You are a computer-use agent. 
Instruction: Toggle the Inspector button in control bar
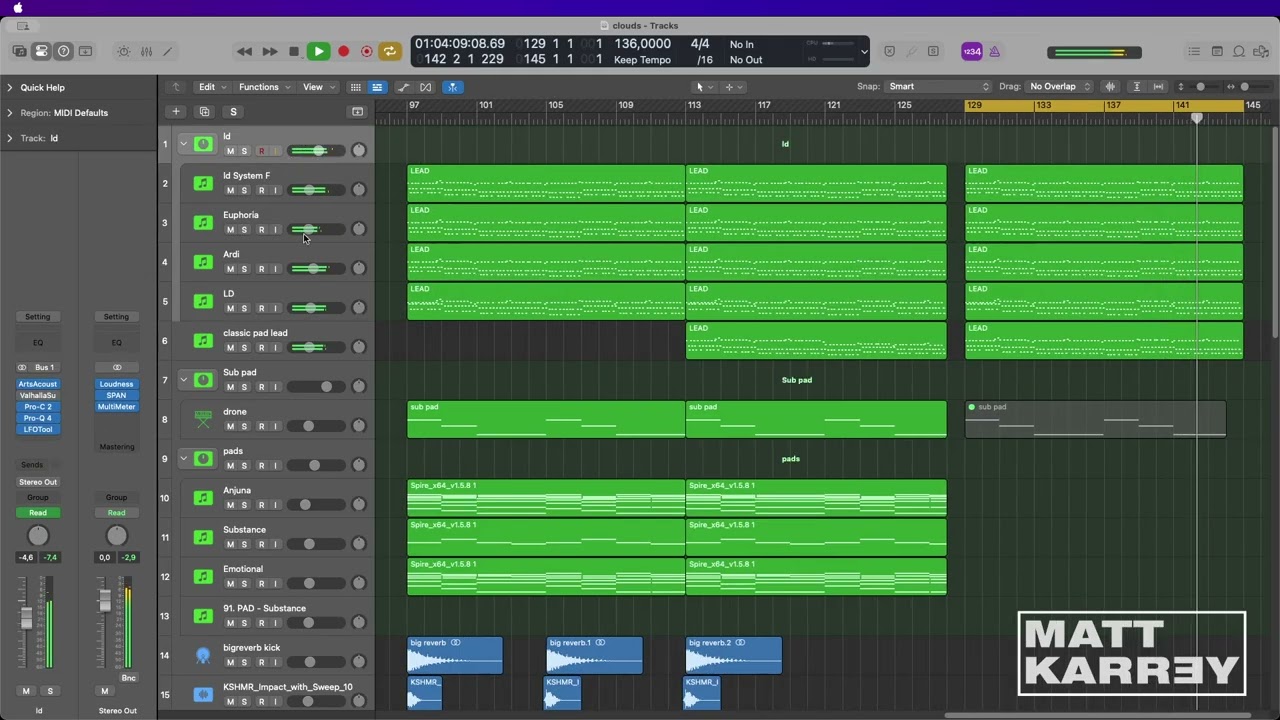tap(42, 51)
